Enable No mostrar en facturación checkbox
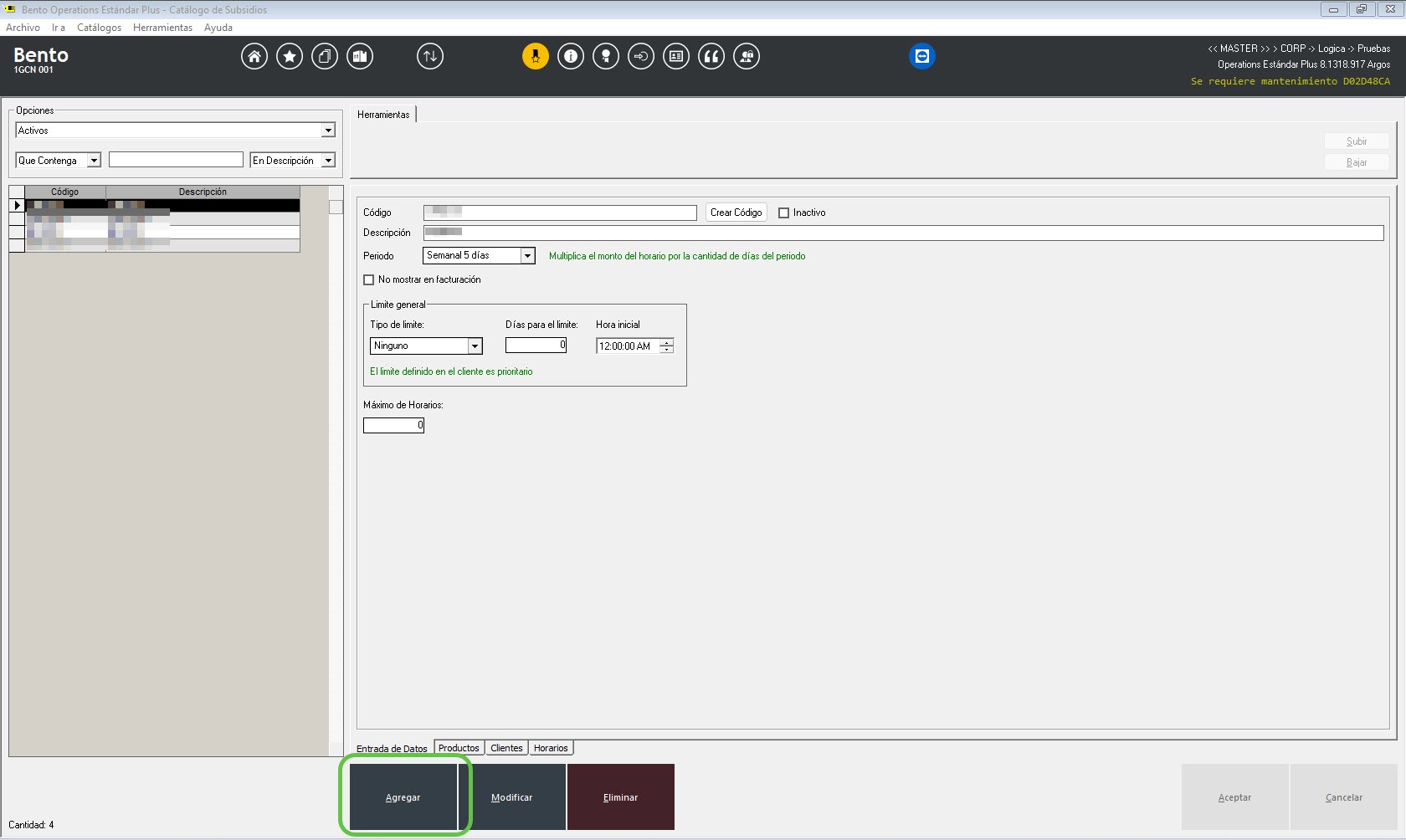Viewport: 1406px width, 840px height. coord(369,279)
